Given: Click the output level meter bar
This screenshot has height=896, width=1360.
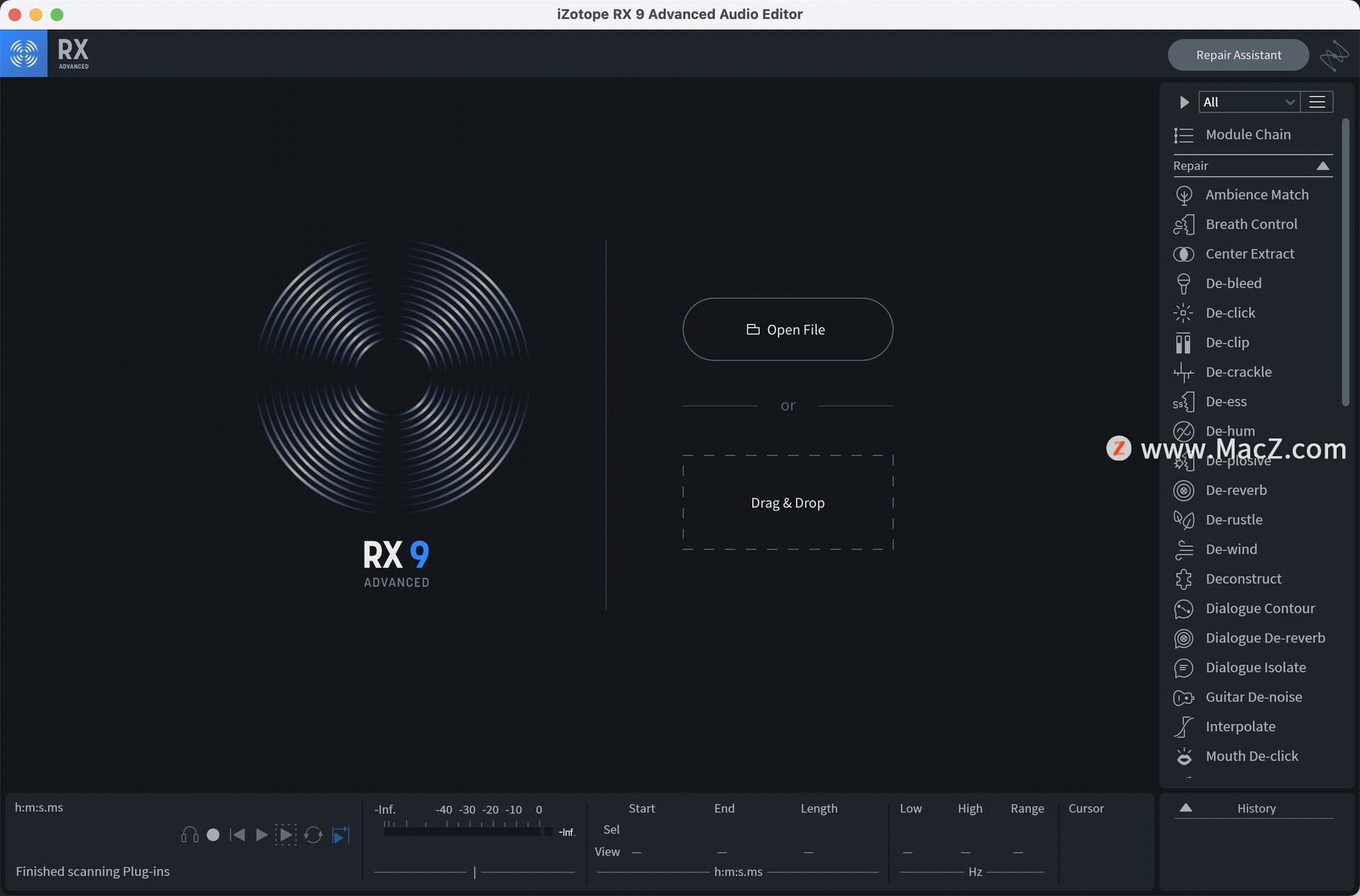Looking at the screenshot, I should point(462,832).
